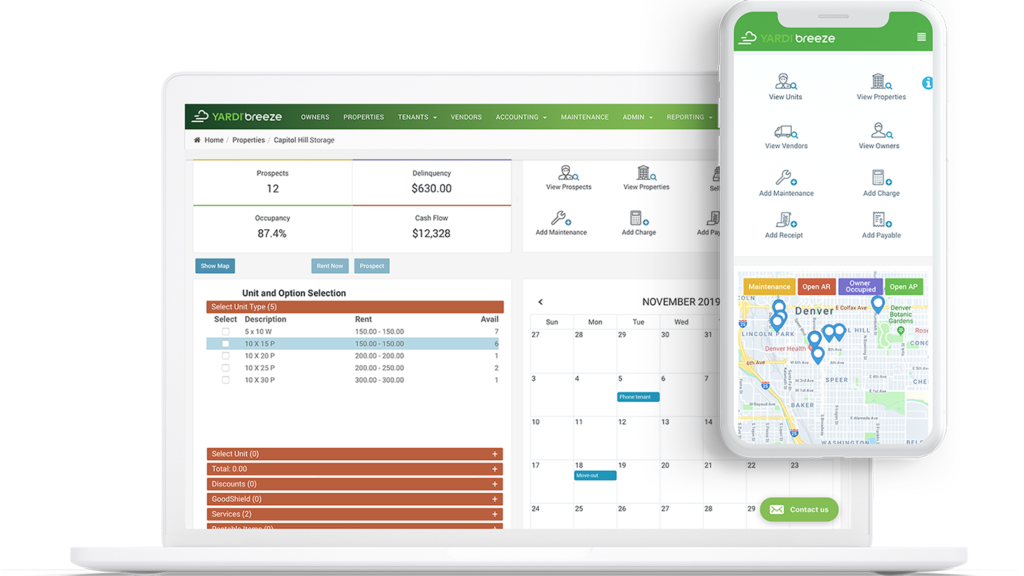Click the View Prospects icon on the dashboard
The width and height of the screenshot is (1024, 576).
(568, 177)
